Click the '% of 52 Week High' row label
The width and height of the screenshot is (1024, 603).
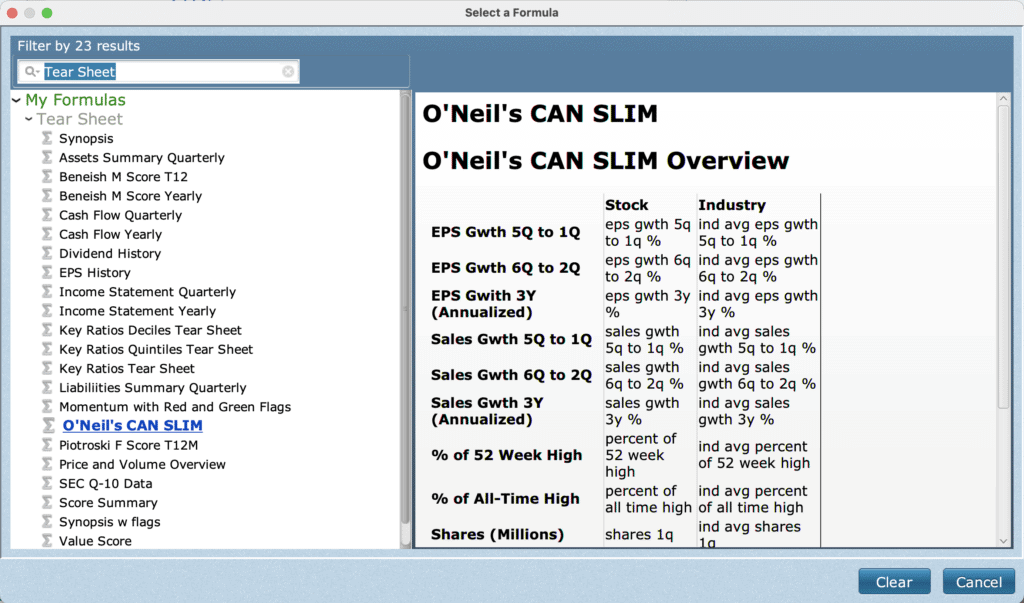tap(506, 455)
